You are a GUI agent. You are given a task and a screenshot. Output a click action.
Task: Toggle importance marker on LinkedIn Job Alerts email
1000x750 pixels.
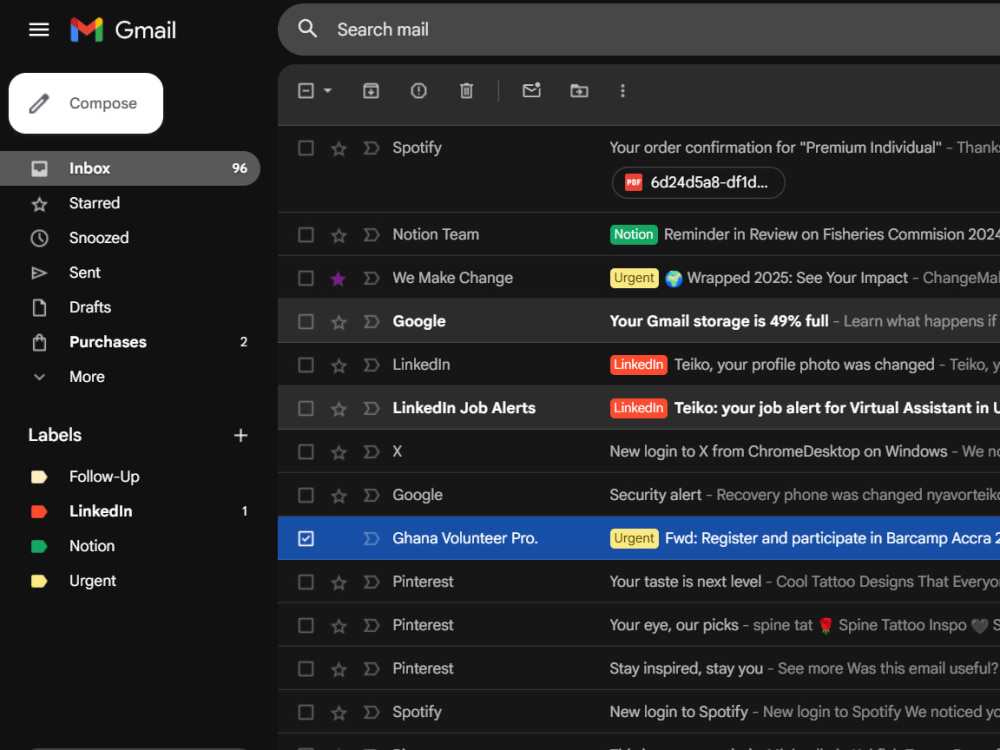371,408
